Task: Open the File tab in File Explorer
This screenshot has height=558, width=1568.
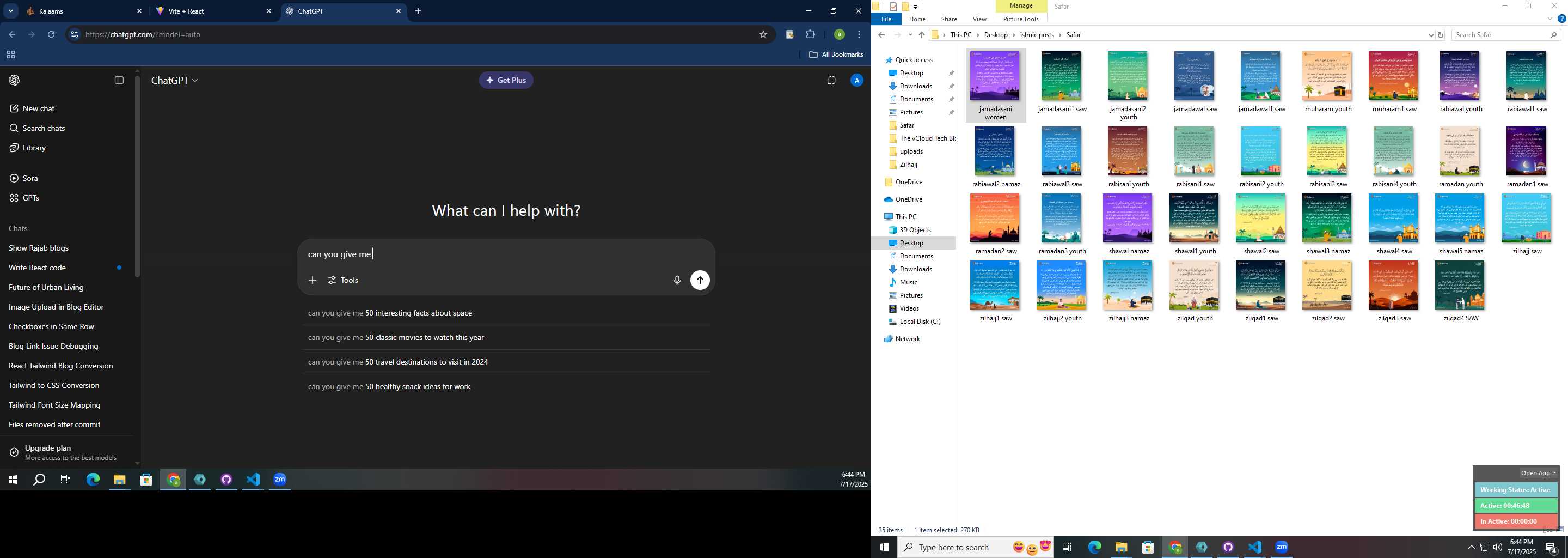Action: [x=886, y=19]
